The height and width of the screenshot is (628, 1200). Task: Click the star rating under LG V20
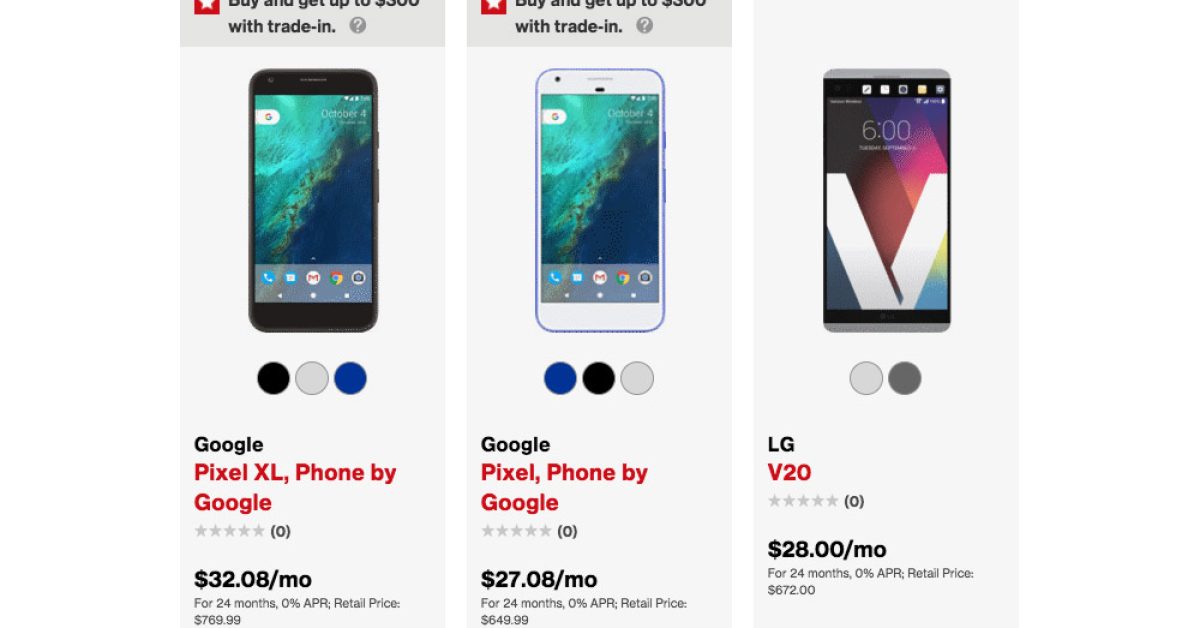tap(803, 501)
